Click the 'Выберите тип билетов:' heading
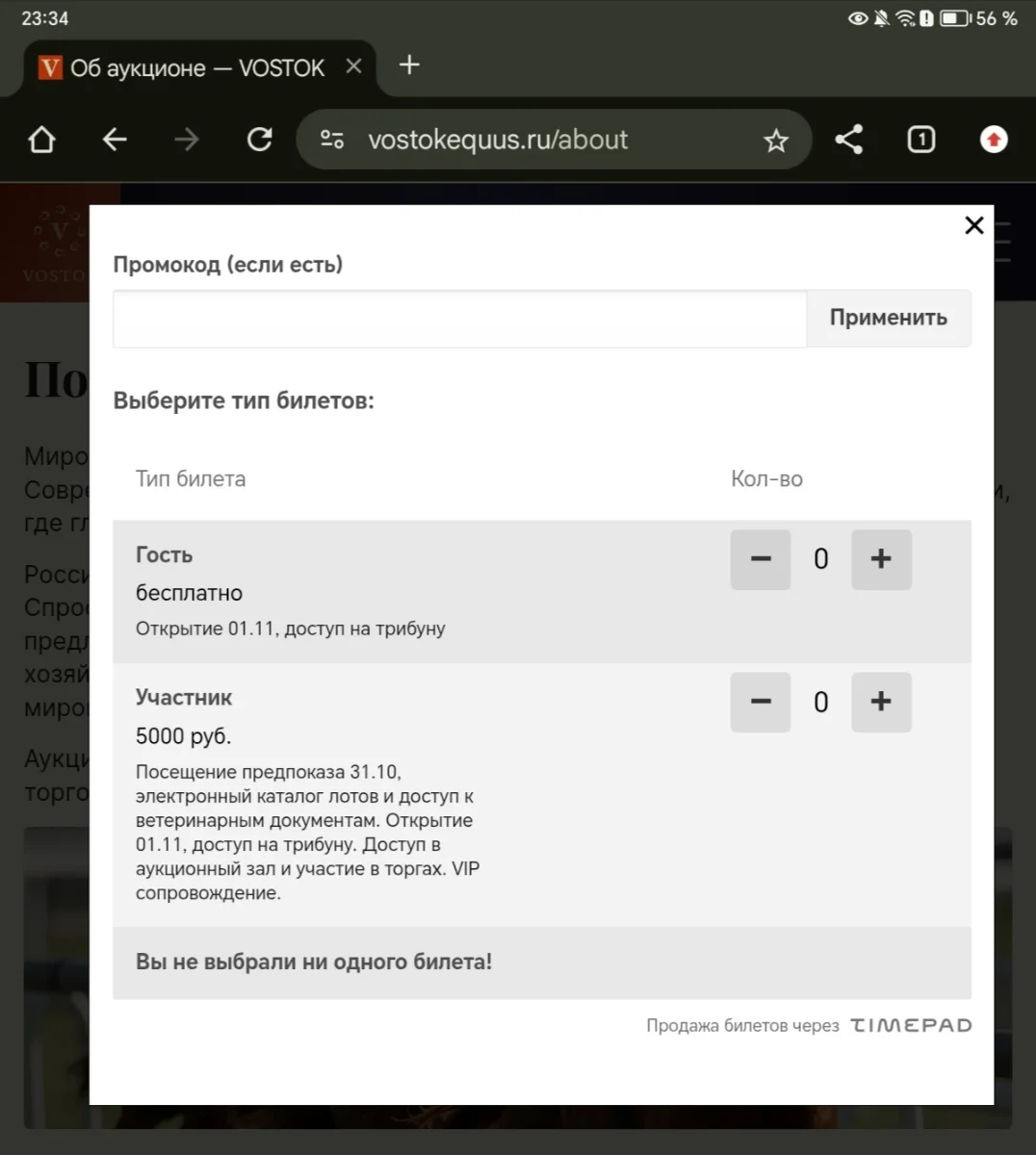 click(244, 400)
